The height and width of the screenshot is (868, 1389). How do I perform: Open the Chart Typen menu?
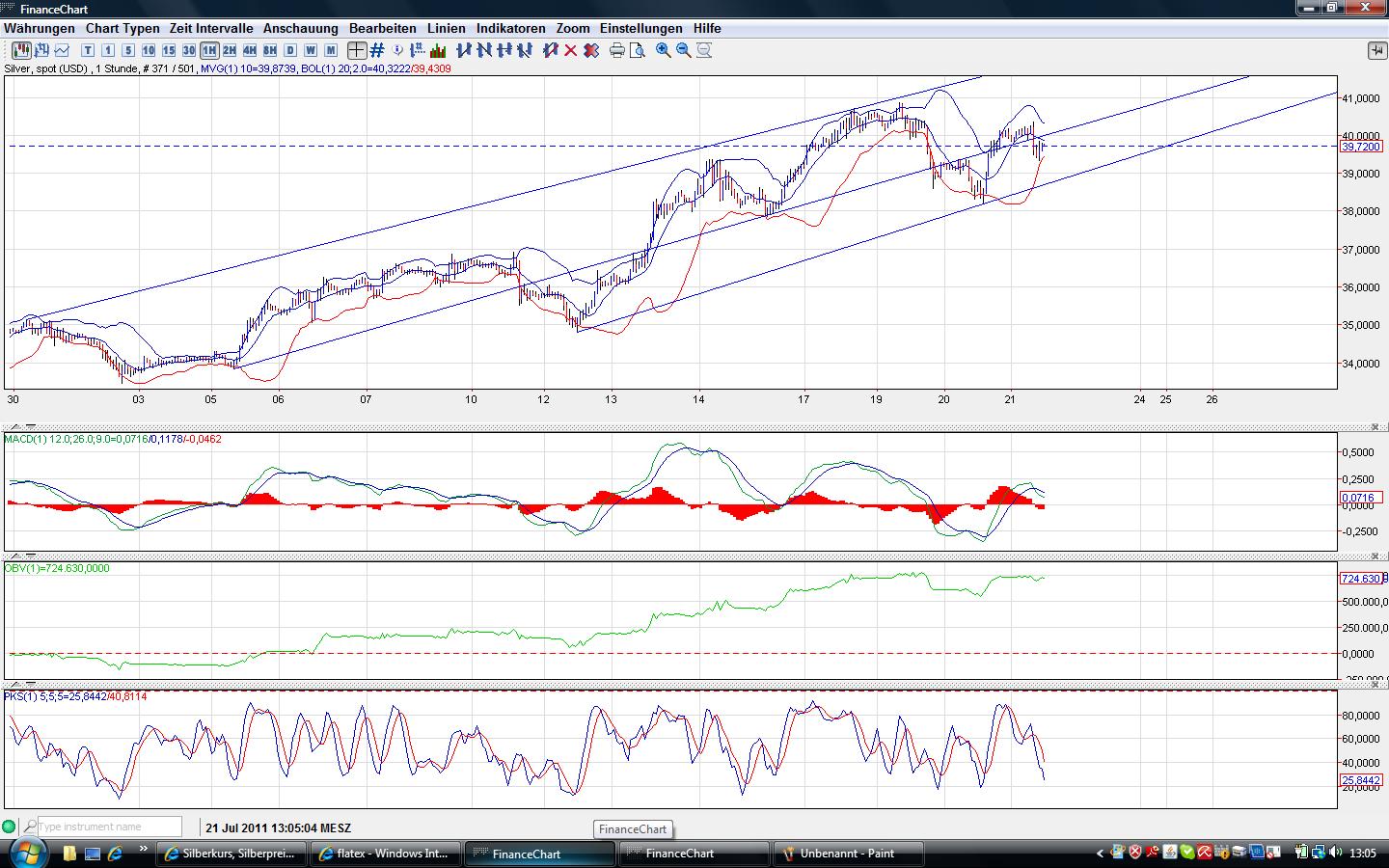click(123, 29)
